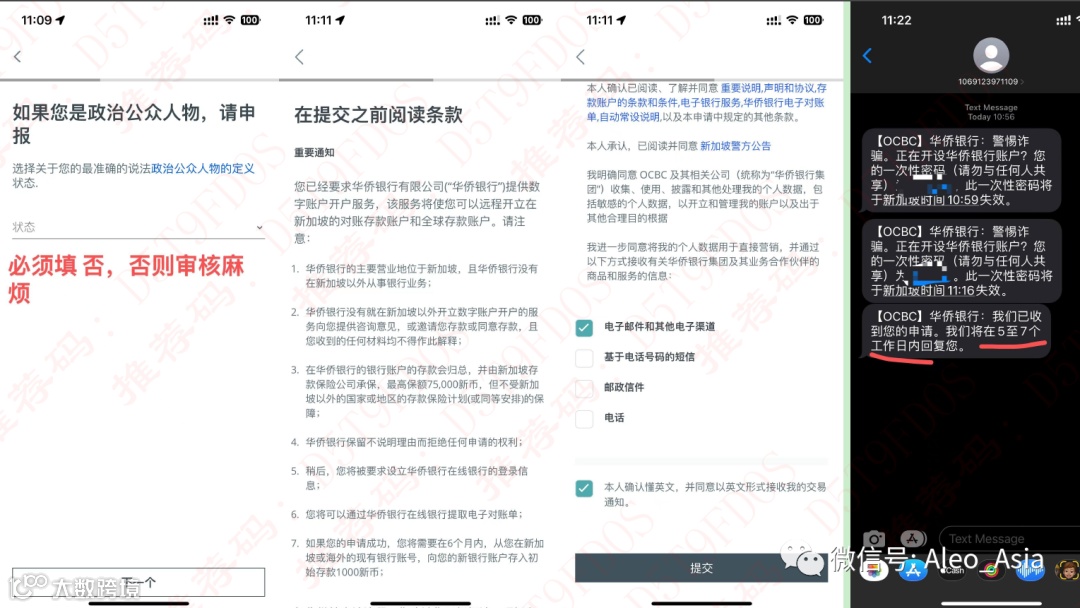
Task: Open 政治公众人物的定义 link
Action: [202, 168]
